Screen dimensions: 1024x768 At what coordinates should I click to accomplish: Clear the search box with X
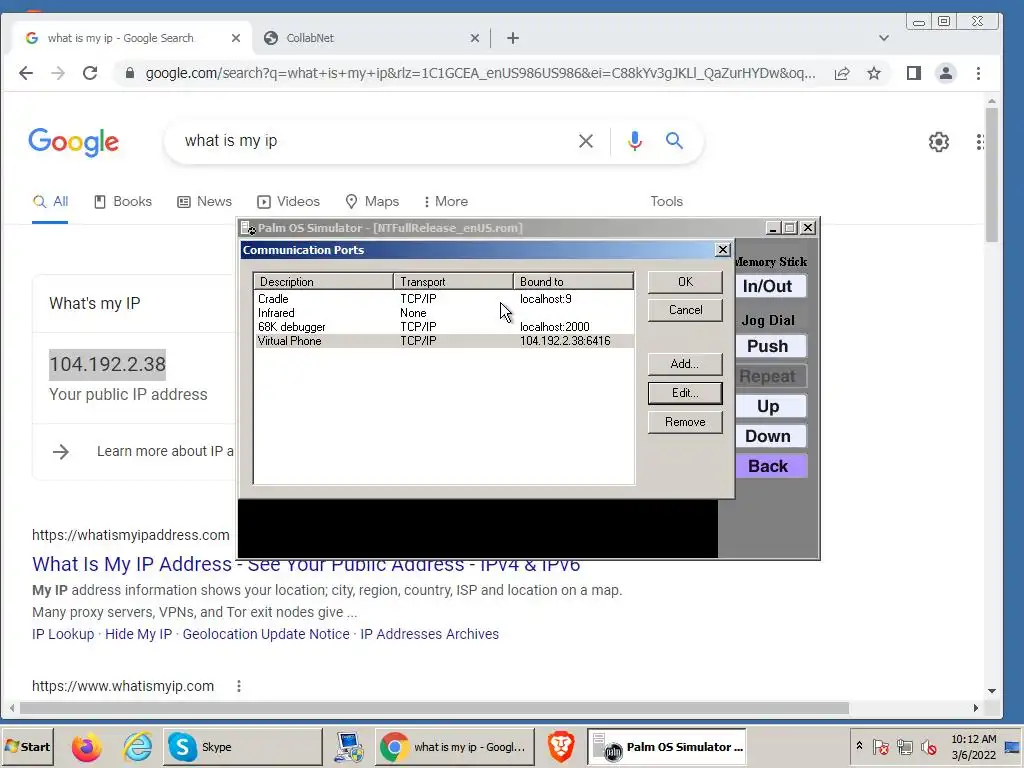586,141
